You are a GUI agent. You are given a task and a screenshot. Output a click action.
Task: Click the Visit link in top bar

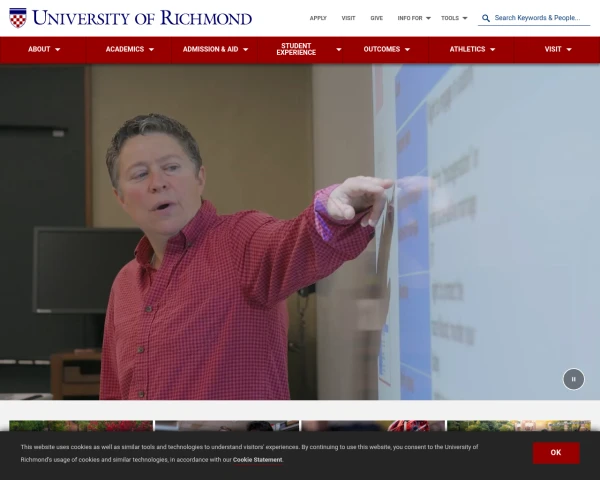(348, 18)
